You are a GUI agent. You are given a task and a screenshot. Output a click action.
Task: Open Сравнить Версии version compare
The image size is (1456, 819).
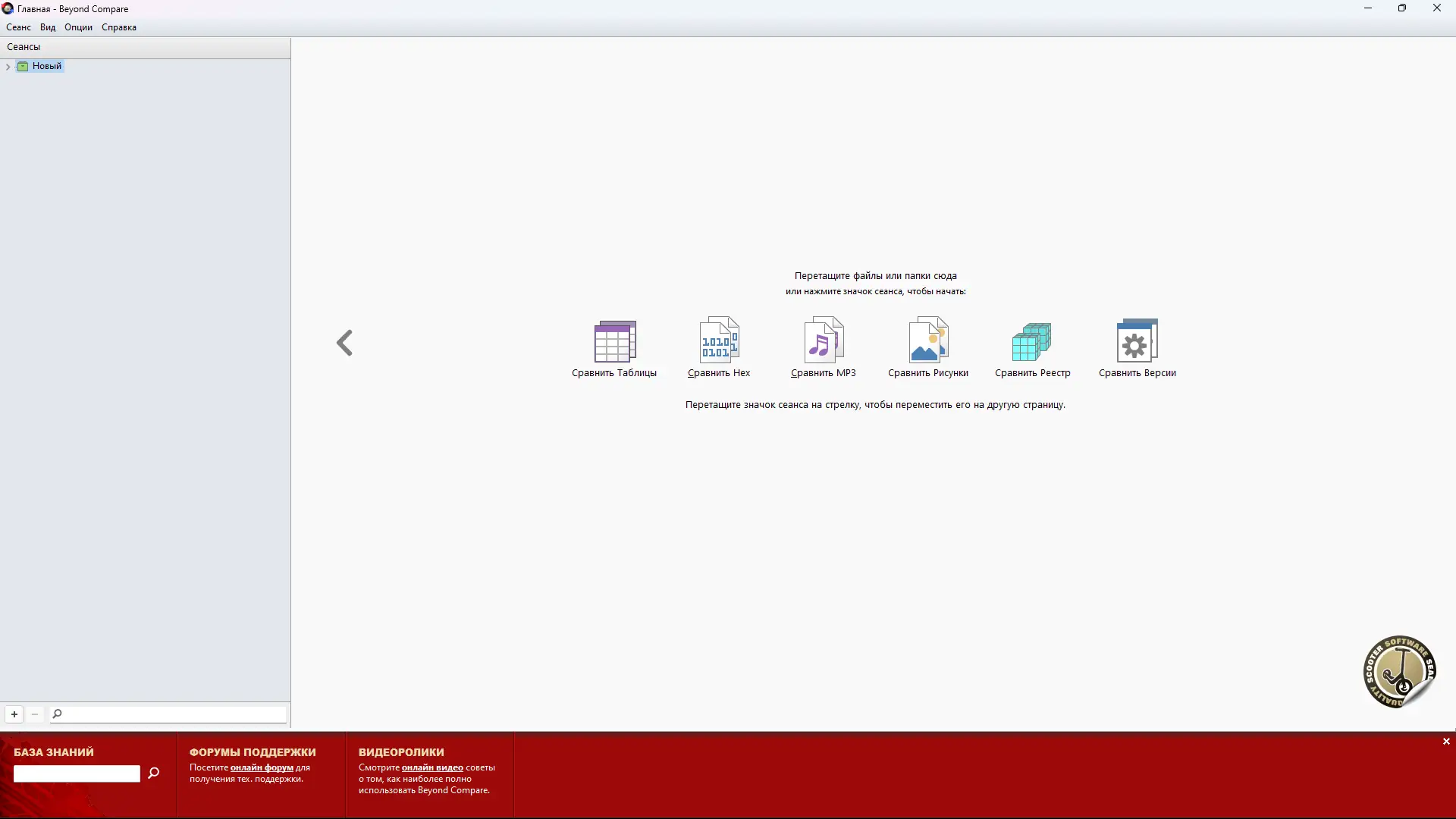coord(1137,342)
